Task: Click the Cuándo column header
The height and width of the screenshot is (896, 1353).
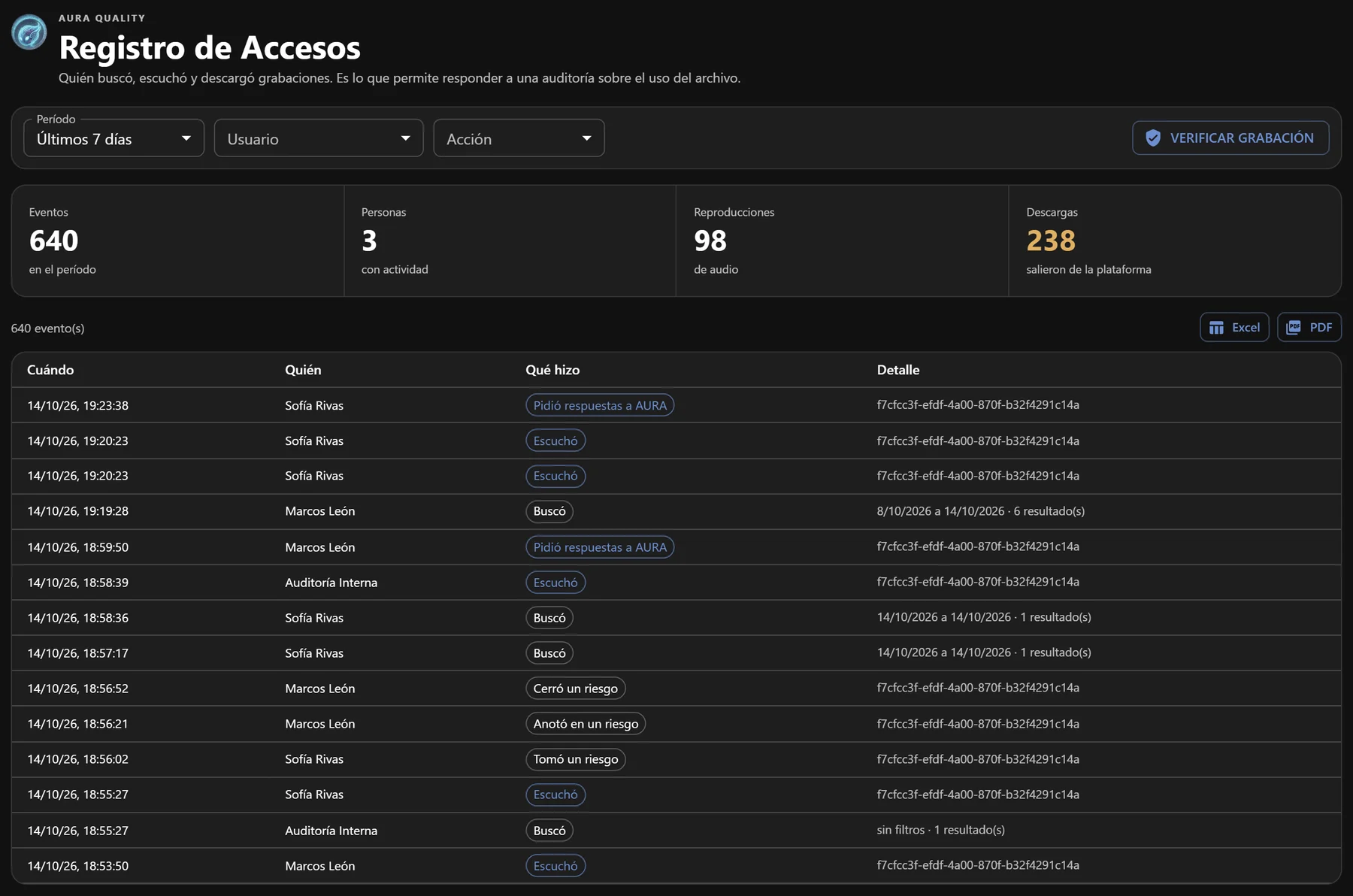Action: tap(50, 370)
